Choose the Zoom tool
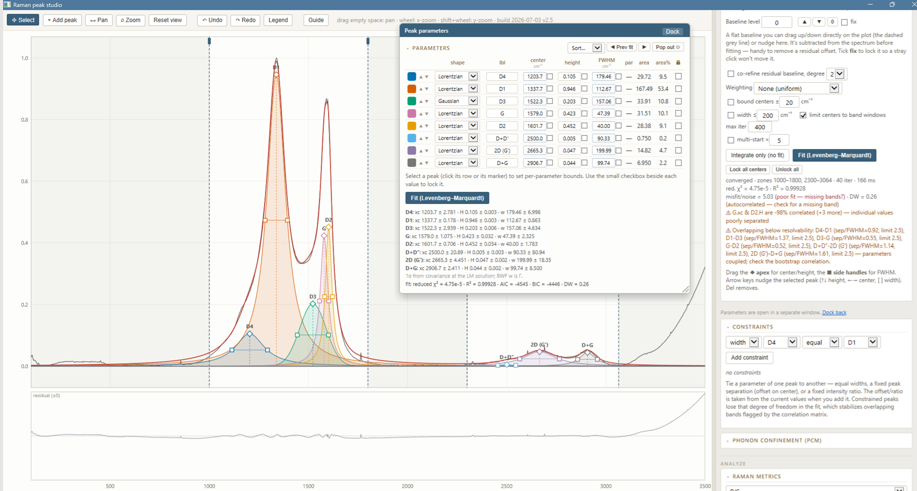 (x=130, y=20)
